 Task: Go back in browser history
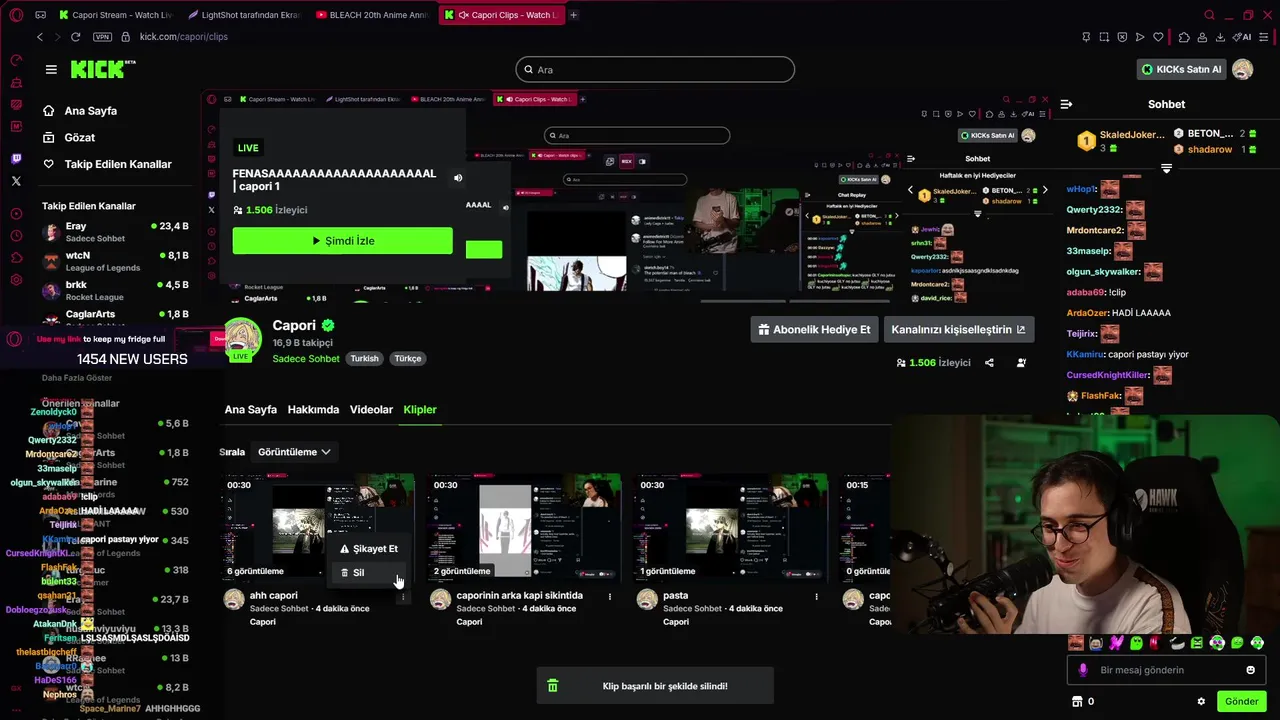coord(40,37)
